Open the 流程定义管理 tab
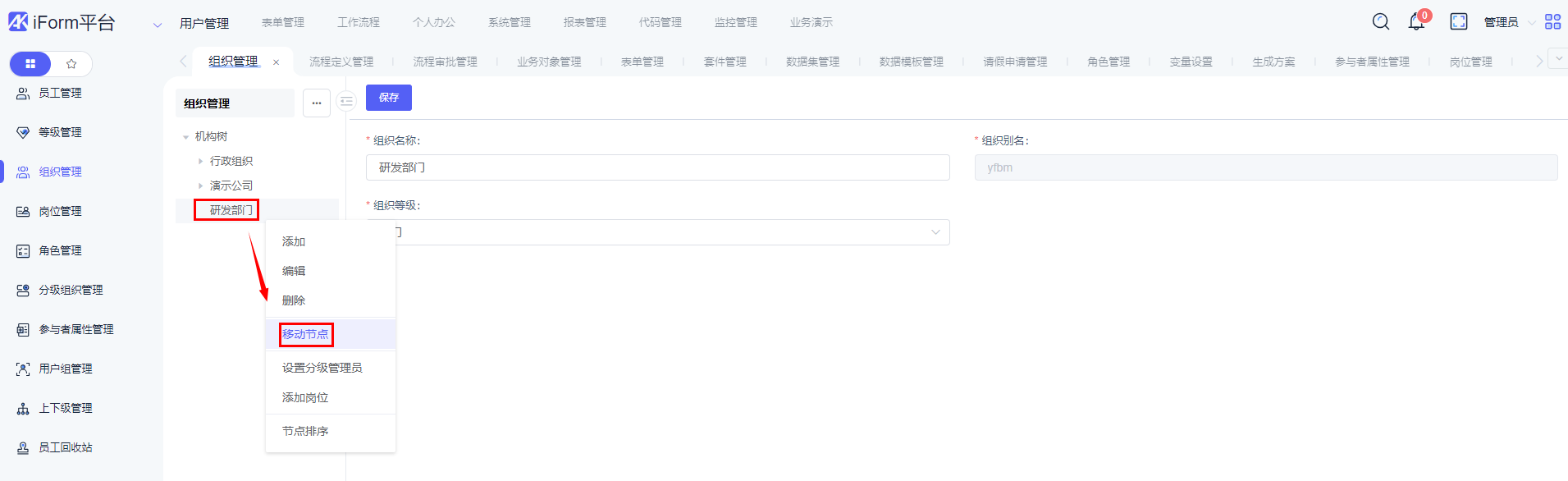 [341, 62]
